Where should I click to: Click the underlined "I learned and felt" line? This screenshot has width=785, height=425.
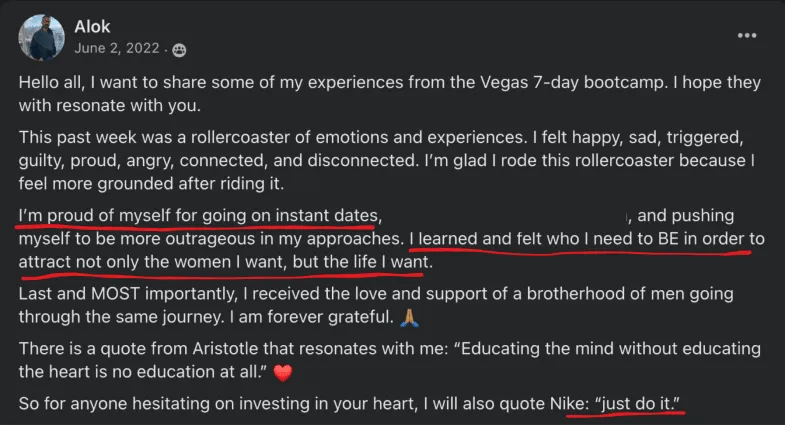click(587, 239)
